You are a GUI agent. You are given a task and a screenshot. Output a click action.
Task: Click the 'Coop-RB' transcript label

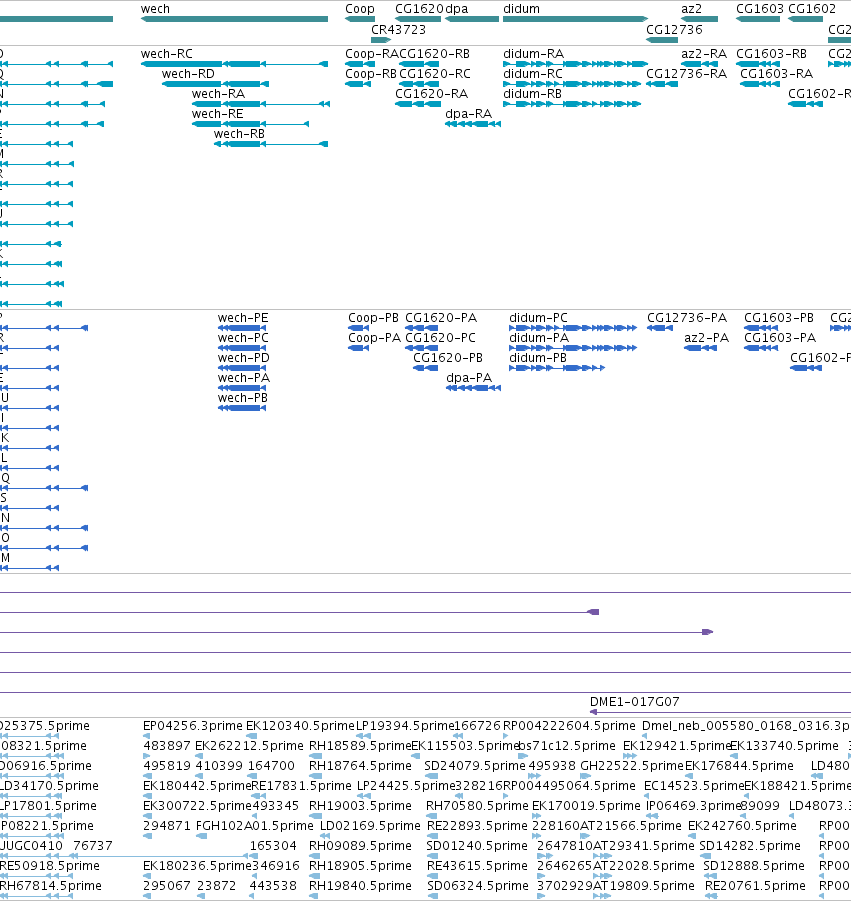tap(371, 74)
